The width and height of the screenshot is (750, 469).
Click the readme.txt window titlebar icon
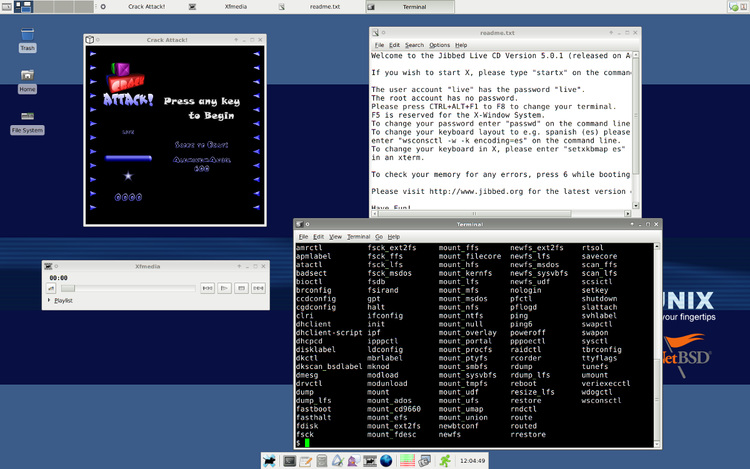(375, 33)
